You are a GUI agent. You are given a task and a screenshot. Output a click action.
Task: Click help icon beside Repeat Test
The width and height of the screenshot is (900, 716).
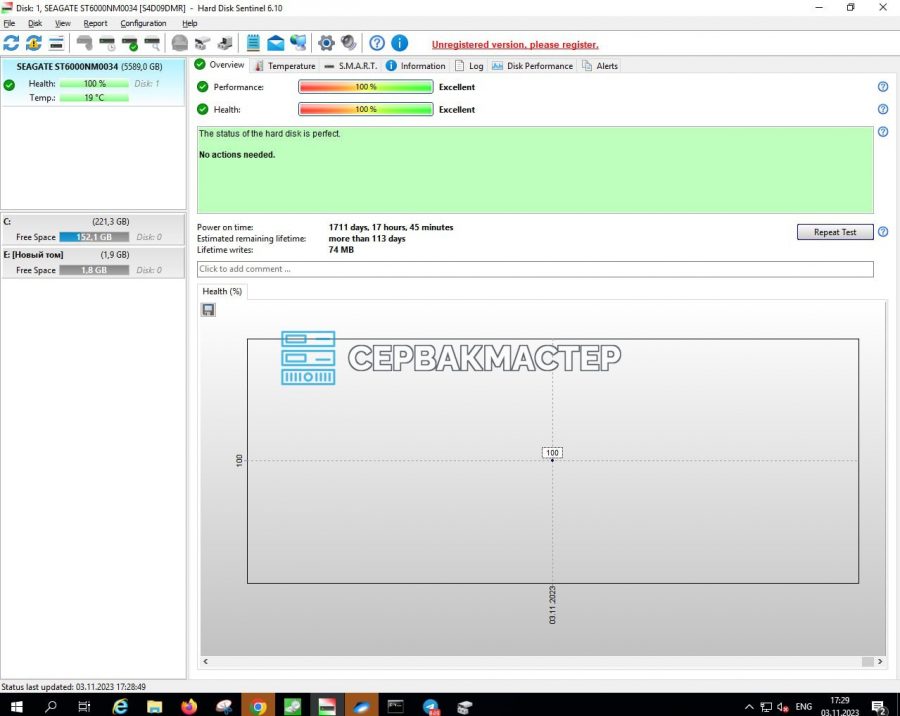pos(883,232)
